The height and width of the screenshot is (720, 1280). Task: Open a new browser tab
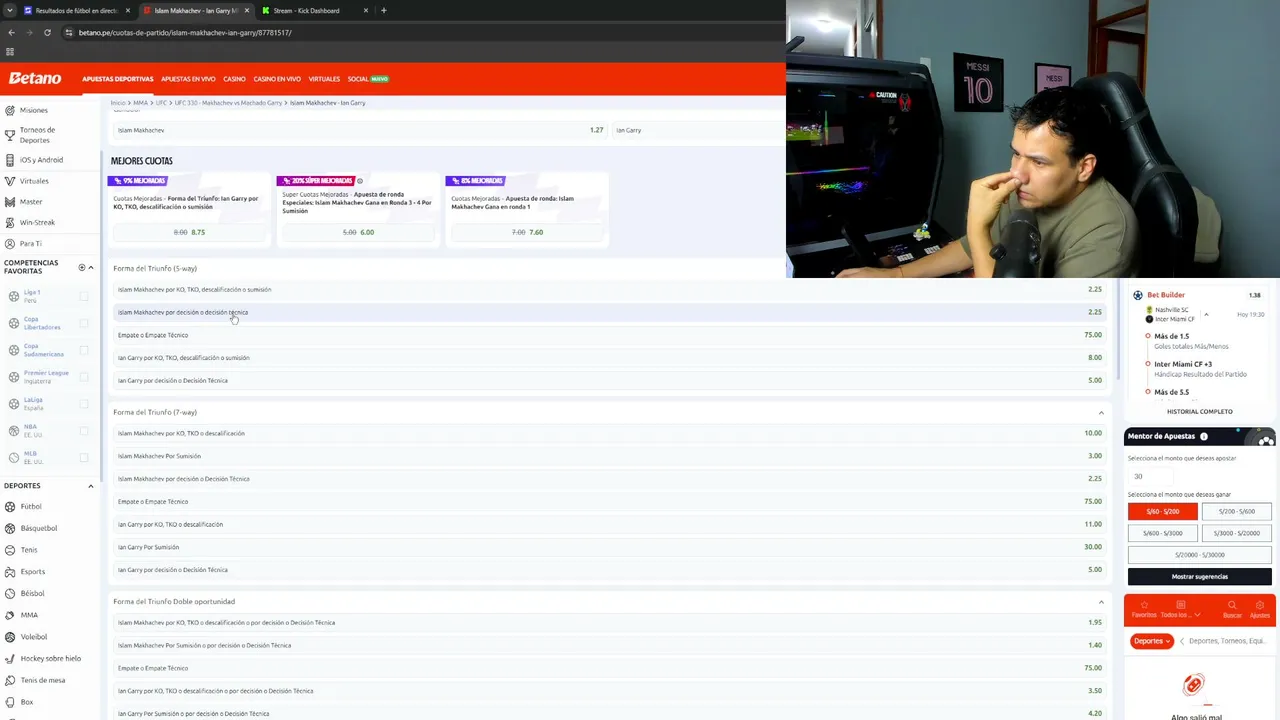coord(384,10)
